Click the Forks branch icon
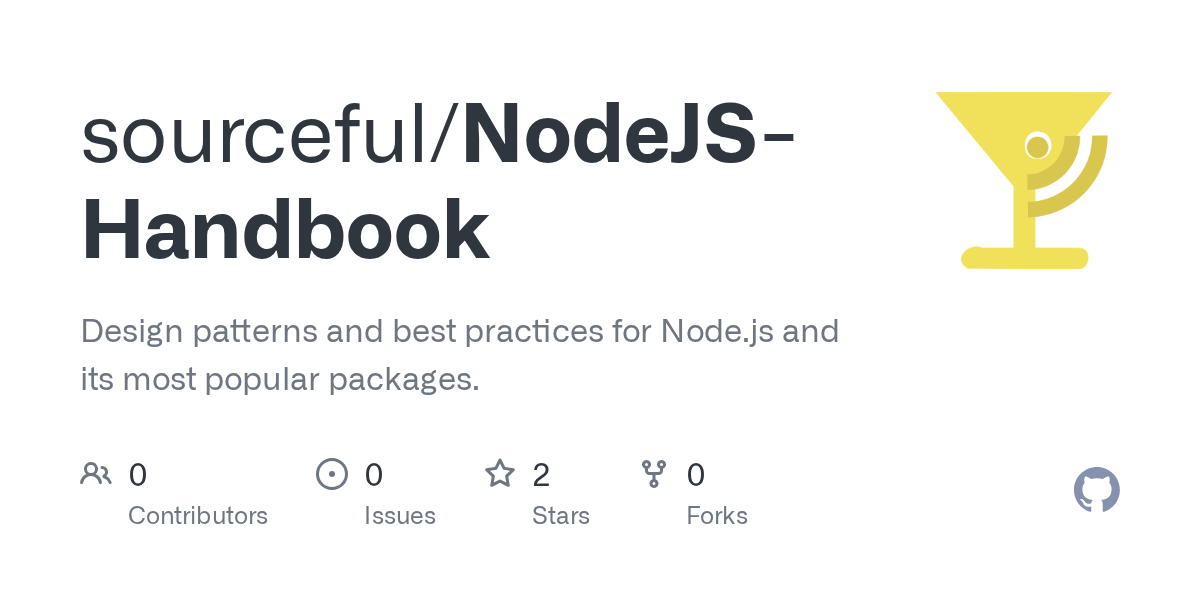This screenshot has width=1200, height=600. tap(654, 473)
